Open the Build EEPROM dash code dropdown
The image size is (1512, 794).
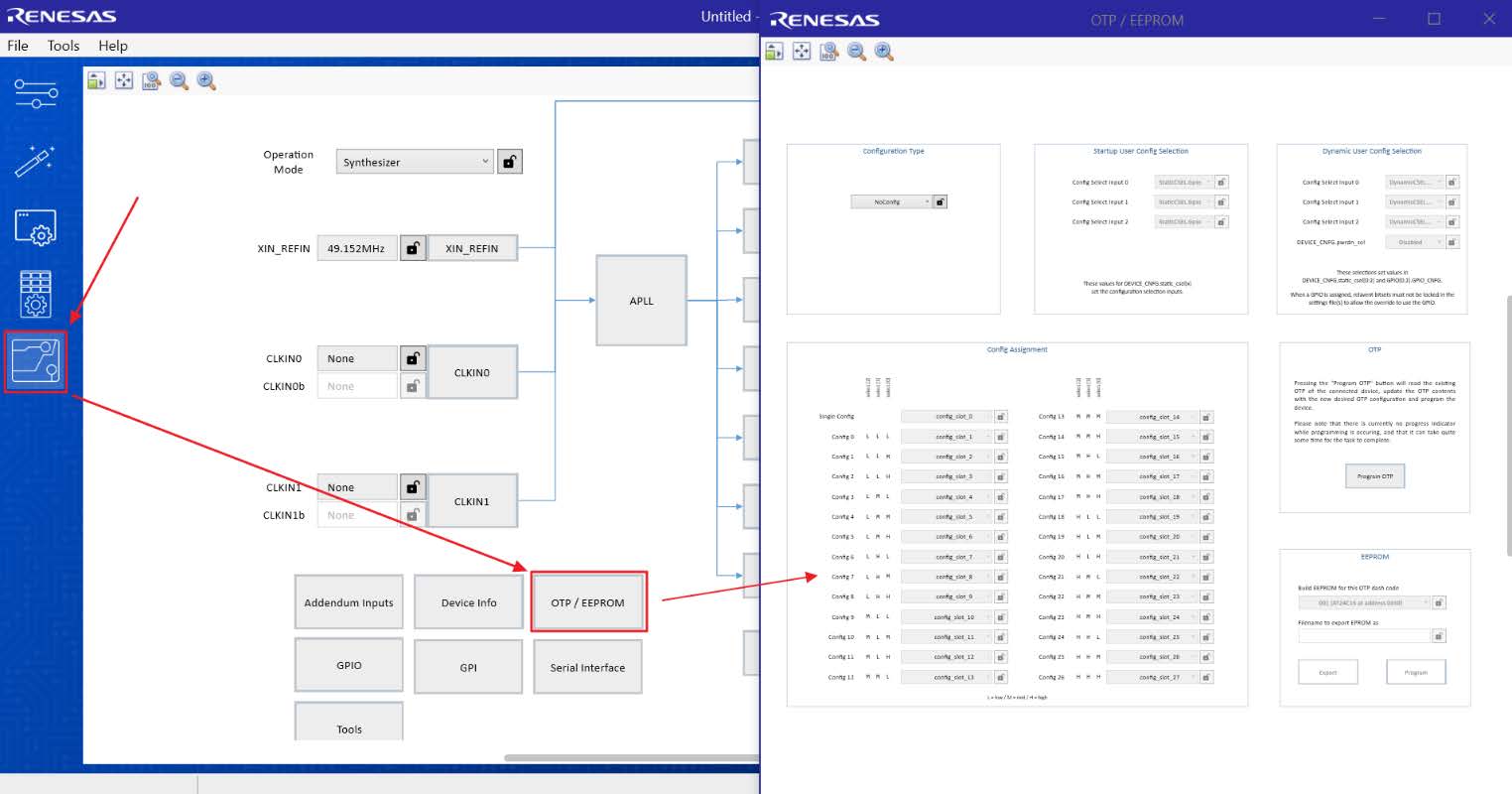[1364, 602]
